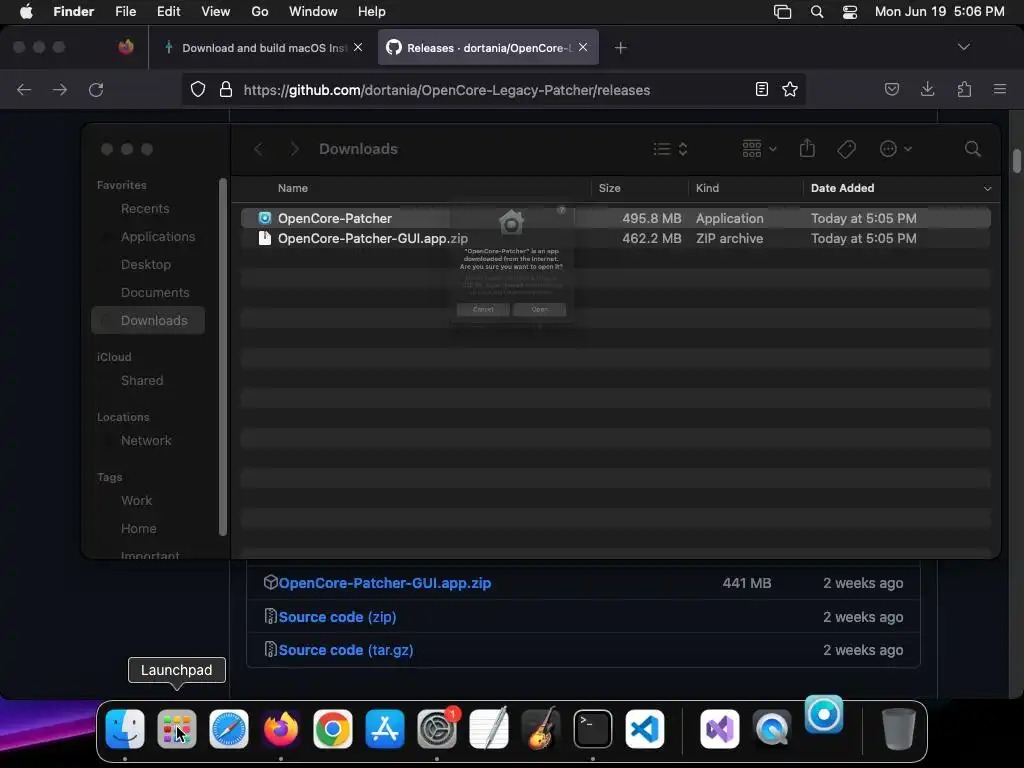Open Finder menu in menu bar

point(74,12)
